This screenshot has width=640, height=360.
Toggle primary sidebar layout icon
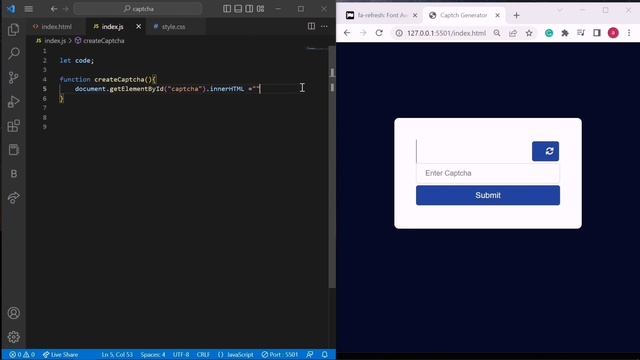click(x=227, y=9)
